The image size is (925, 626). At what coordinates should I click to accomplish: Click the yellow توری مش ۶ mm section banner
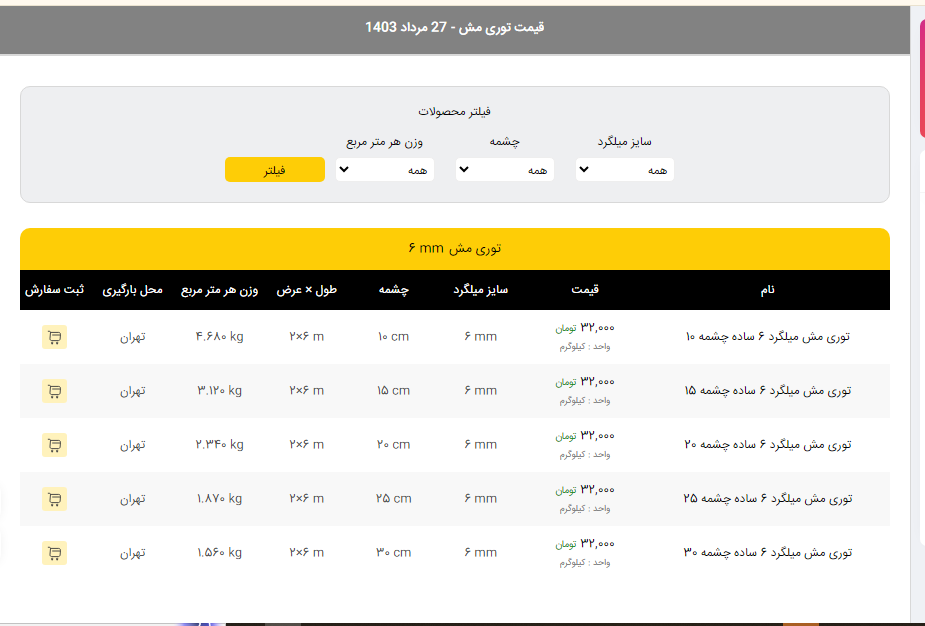click(455, 249)
